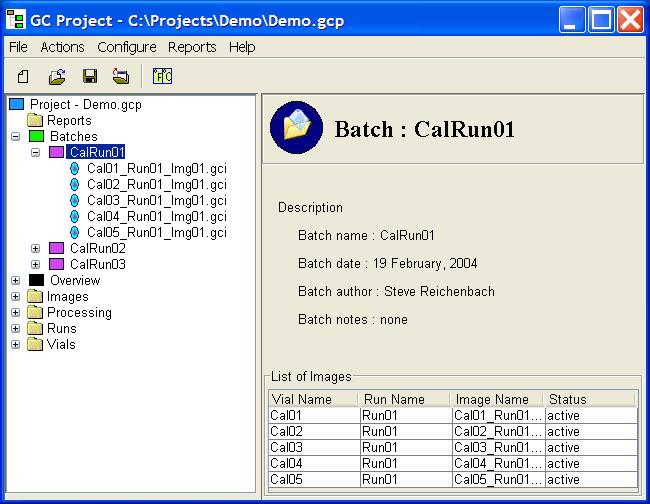650x504 pixels.
Task: Click the GC toolbar icon
Action: (162, 76)
